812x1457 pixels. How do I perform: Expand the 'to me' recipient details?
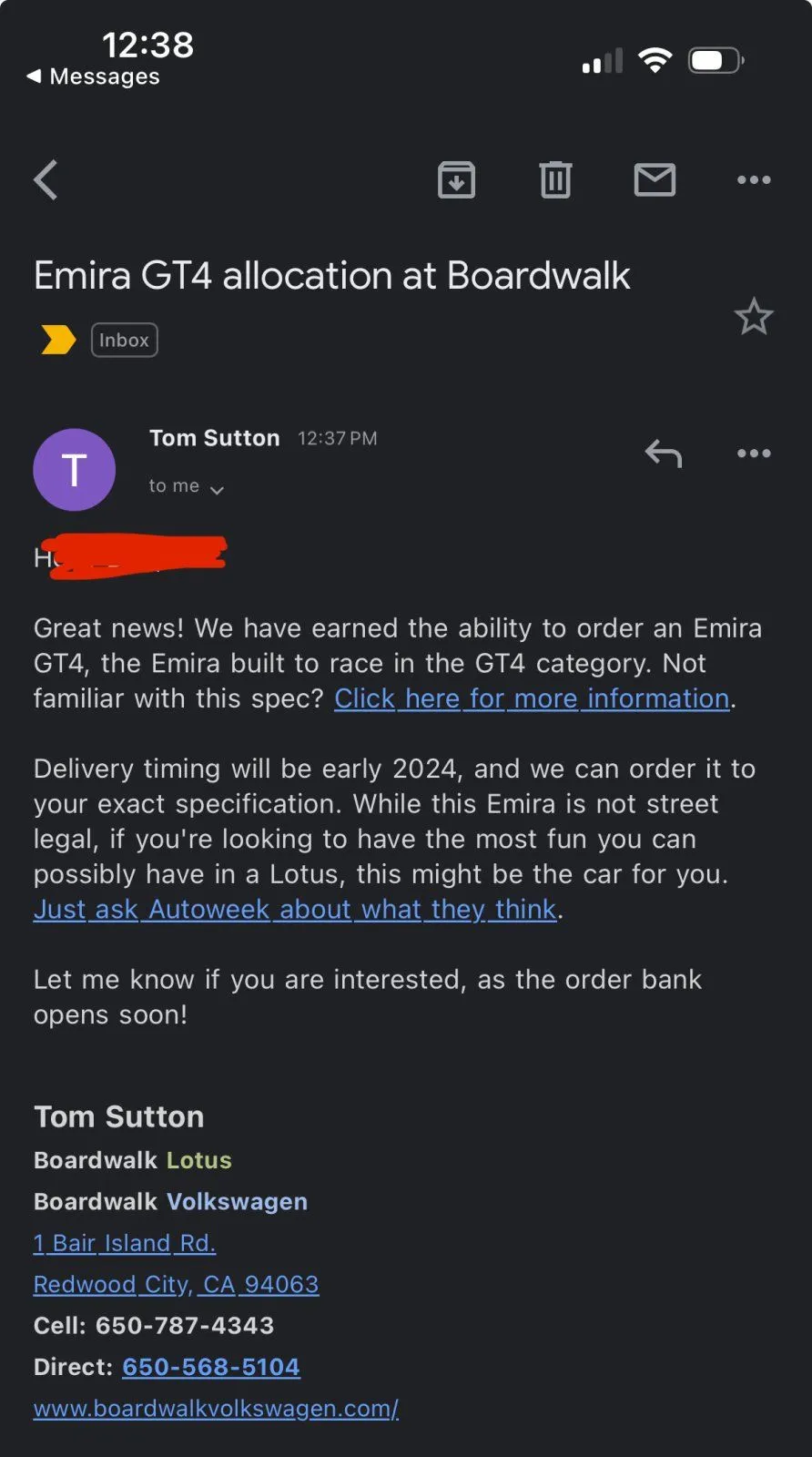point(186,487)
